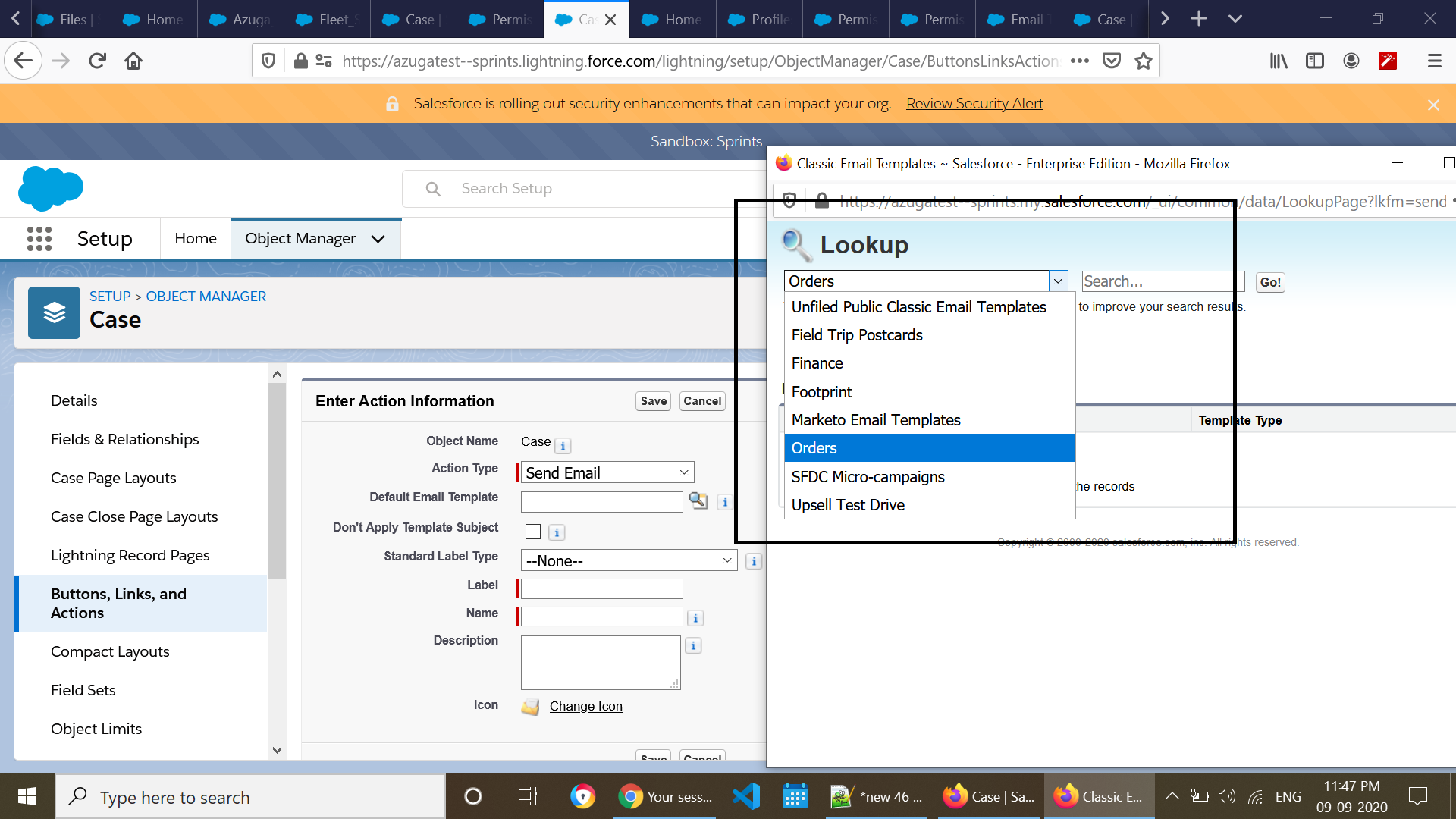Select SFDC Micro-campaigns folder
Viewport: 1456px width, 819px height.
pos(930,477)
